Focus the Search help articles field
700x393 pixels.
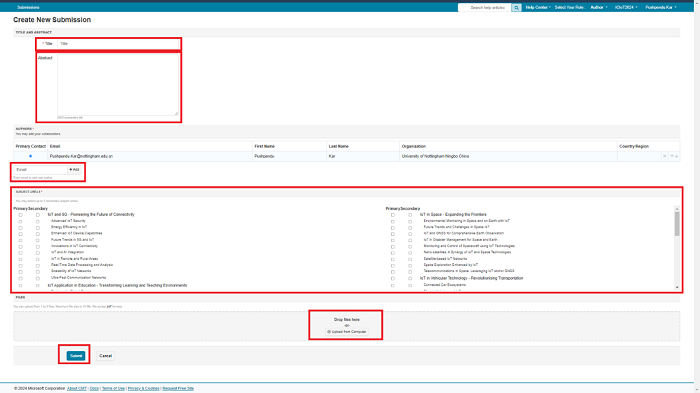pyautogui.click(x=485, y=8)
